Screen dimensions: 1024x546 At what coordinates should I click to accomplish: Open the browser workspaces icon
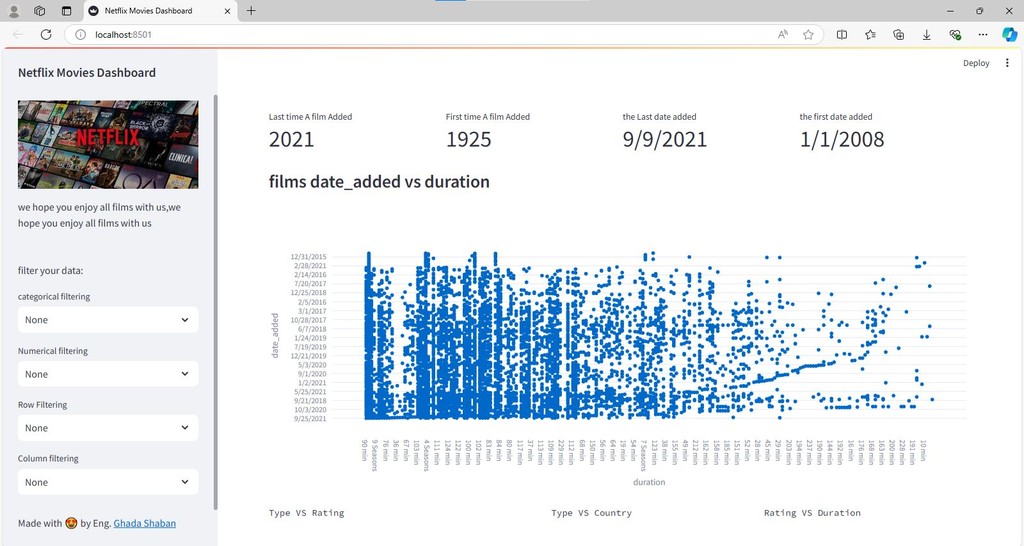click(x=39, y=11)
